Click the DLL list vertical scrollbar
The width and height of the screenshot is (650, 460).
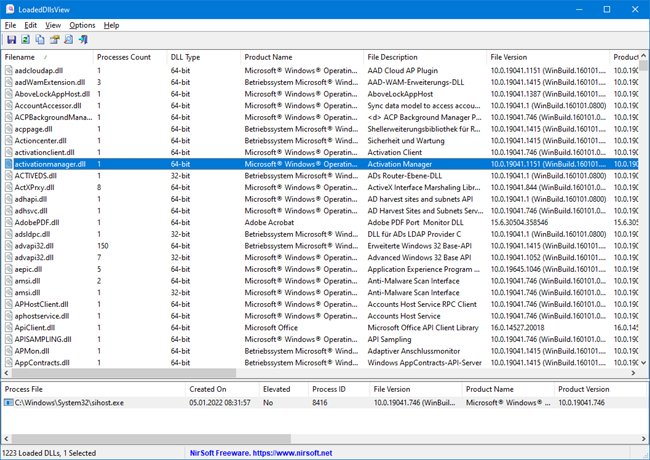(643, 200)
